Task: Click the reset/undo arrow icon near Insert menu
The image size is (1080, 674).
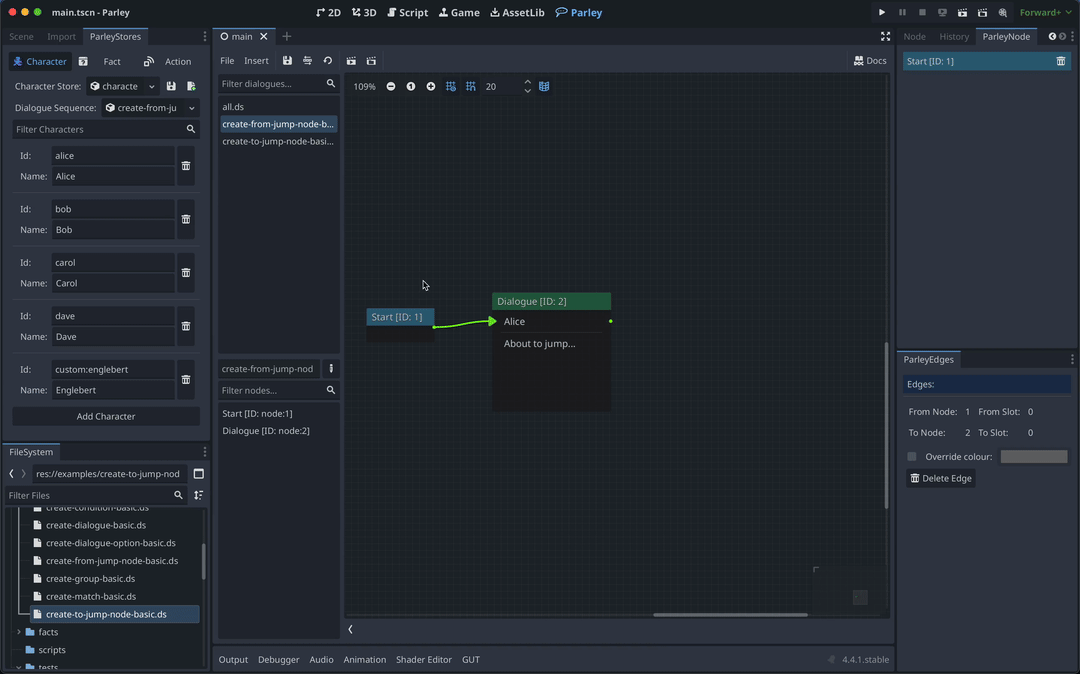Action: pos(327,61)
